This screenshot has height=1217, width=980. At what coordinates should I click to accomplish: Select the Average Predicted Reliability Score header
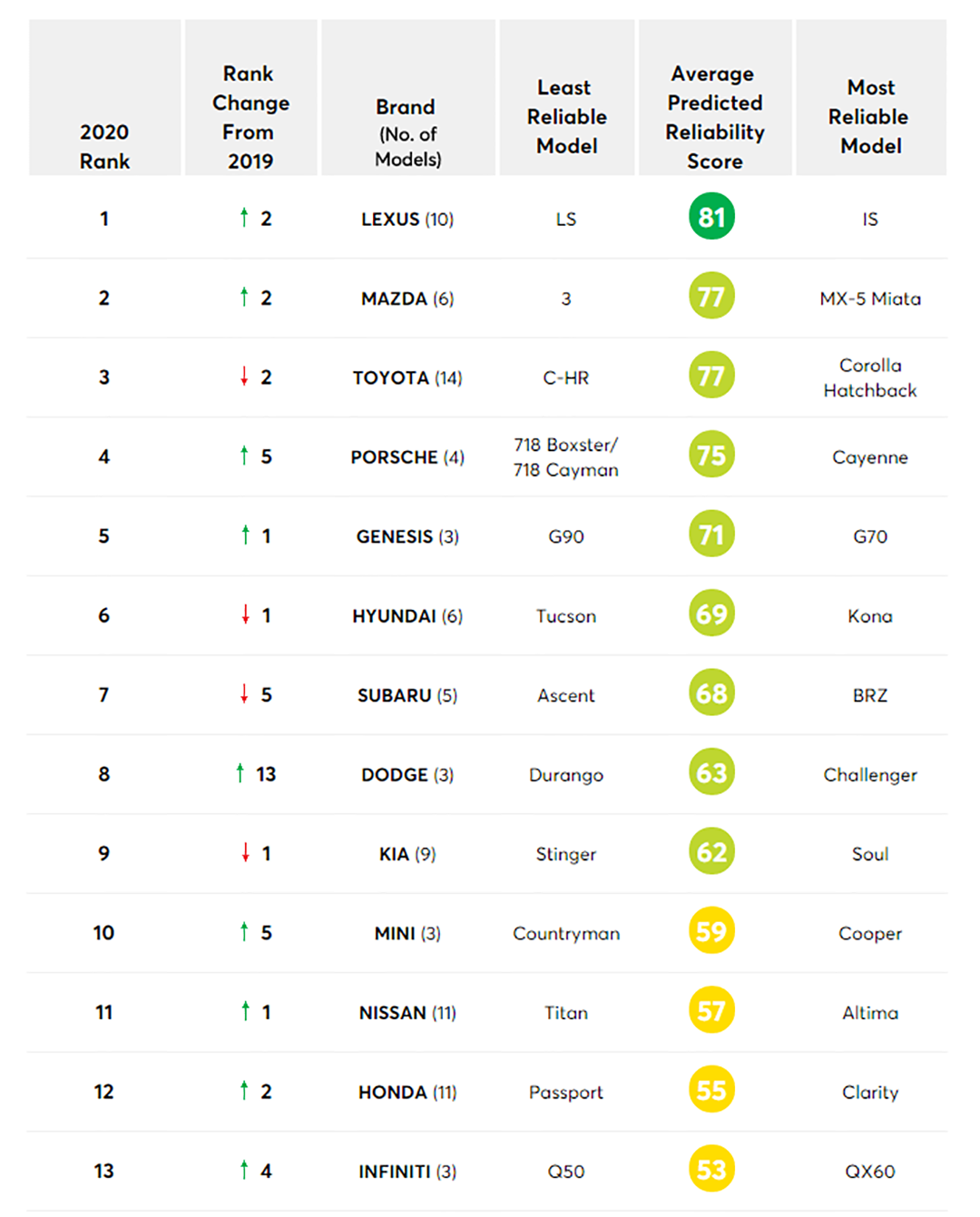pyautogui.click(x=715, y=117)
